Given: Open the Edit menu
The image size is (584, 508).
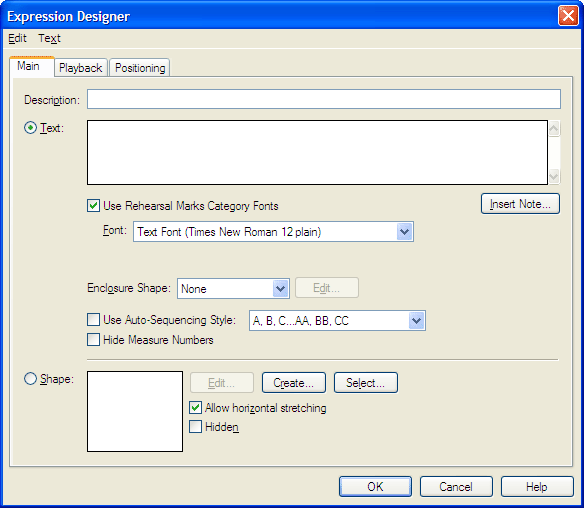Looking at the screenshot, I should [x=17, y=38].
